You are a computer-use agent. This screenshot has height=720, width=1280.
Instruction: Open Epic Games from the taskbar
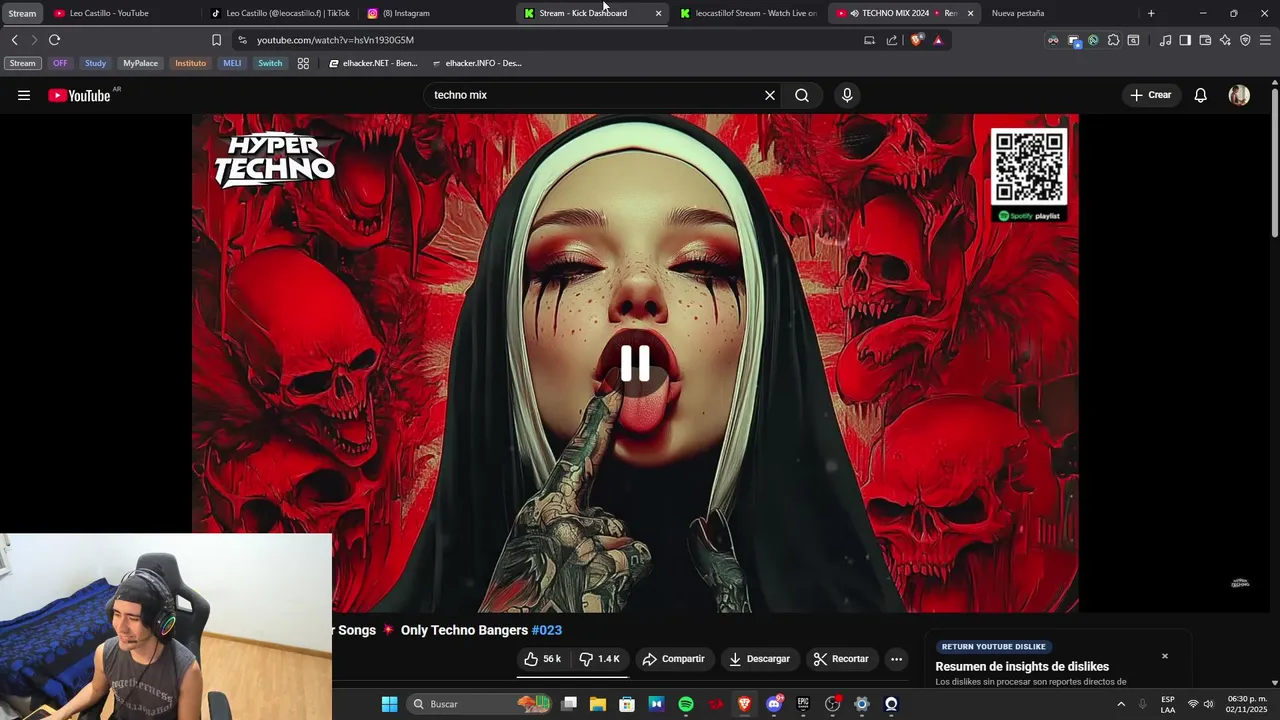[803, 704]
